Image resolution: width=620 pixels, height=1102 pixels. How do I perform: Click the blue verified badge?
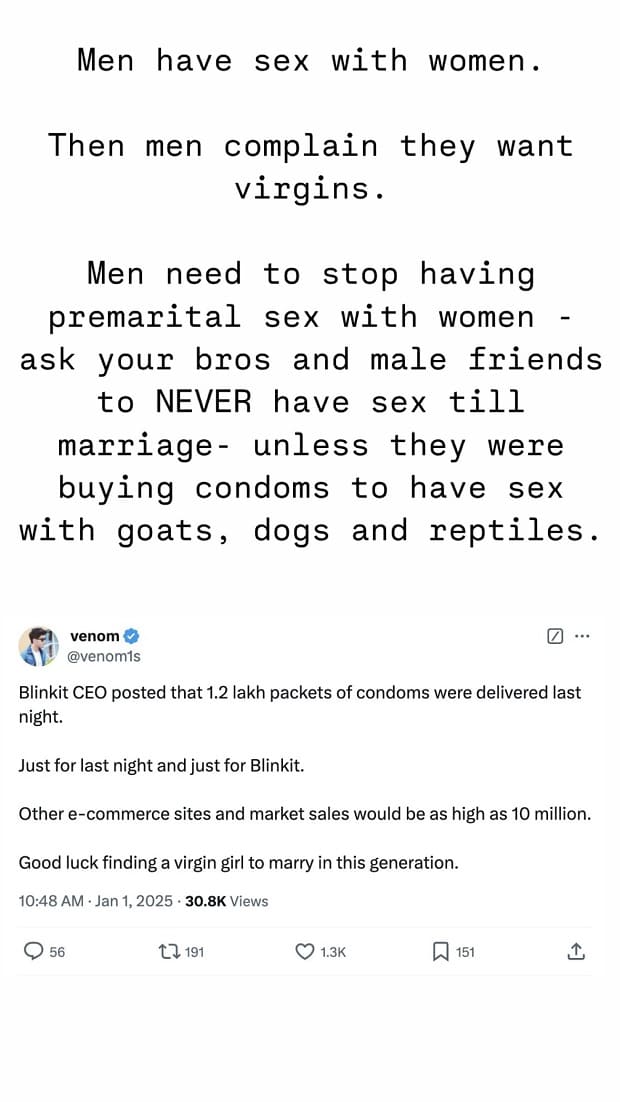131,636
